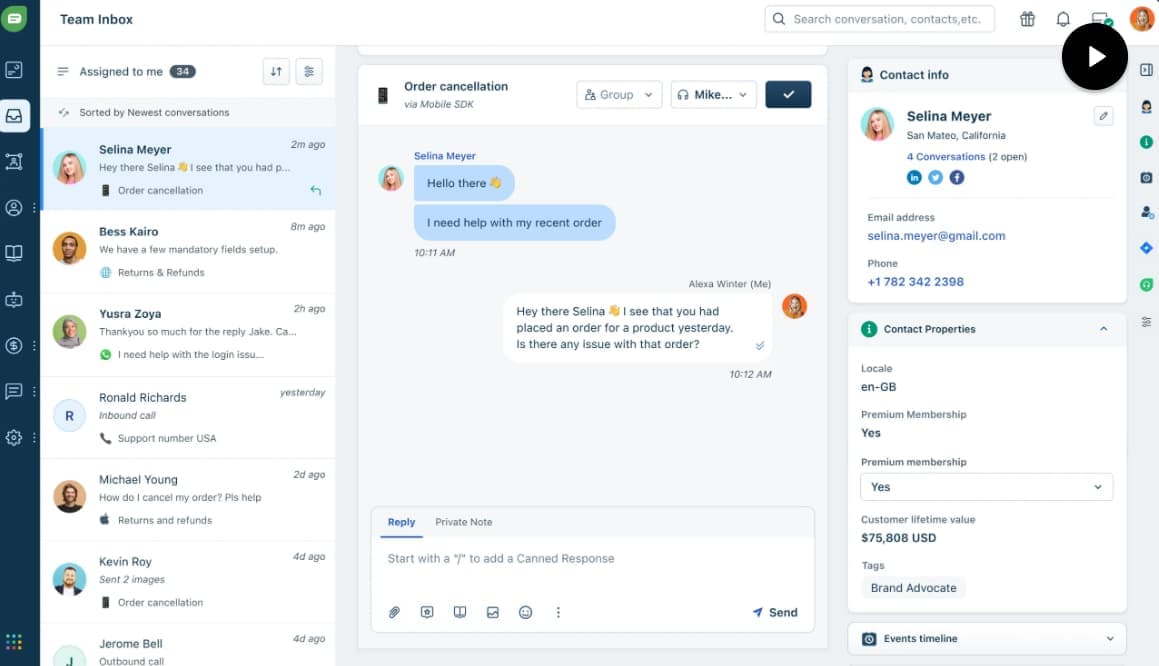Open the notifications bell
Viewport: 1159px width, 666px height.
(1063, 18)
